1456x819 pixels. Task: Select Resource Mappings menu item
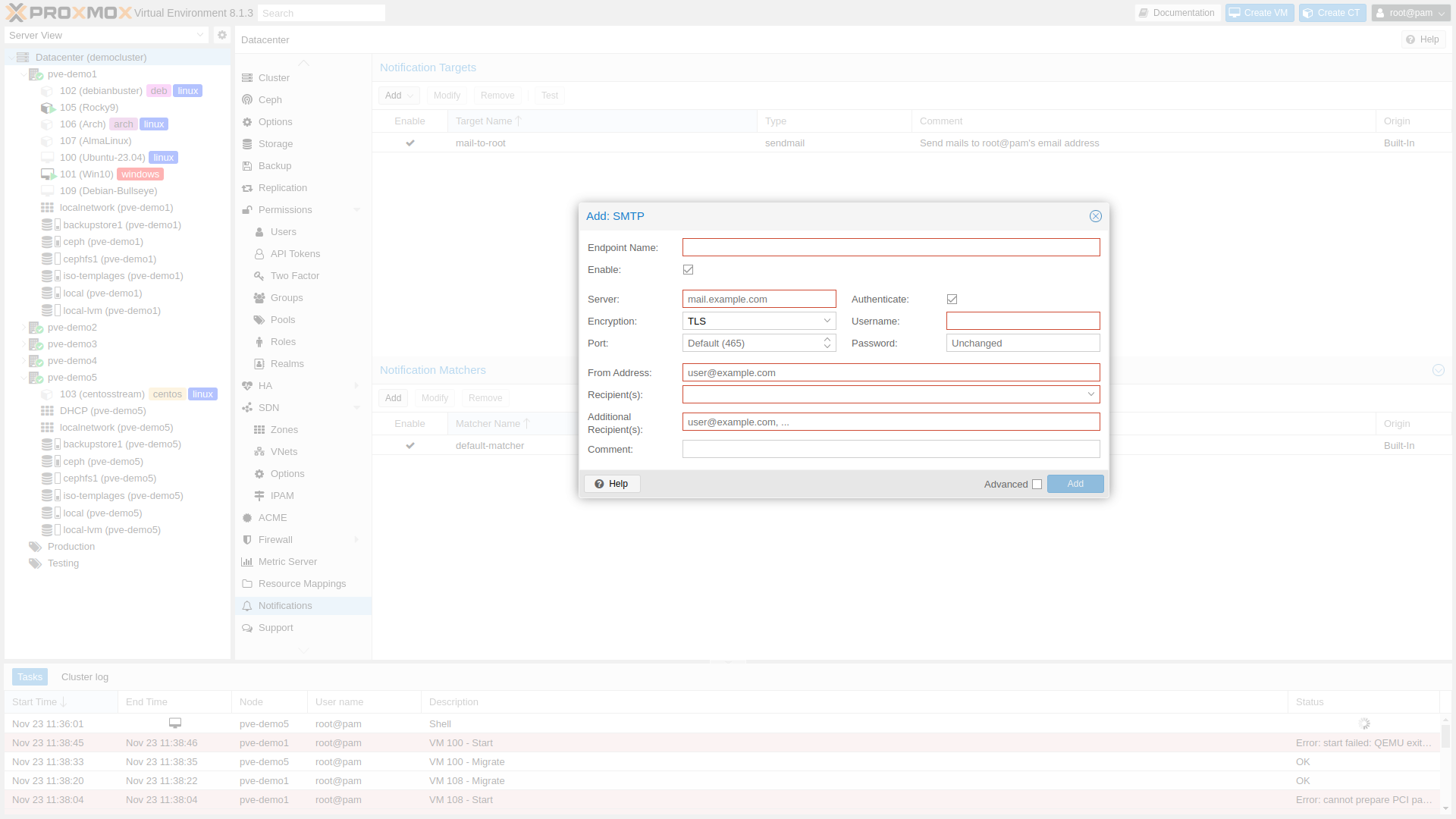(x=302, y=584)
